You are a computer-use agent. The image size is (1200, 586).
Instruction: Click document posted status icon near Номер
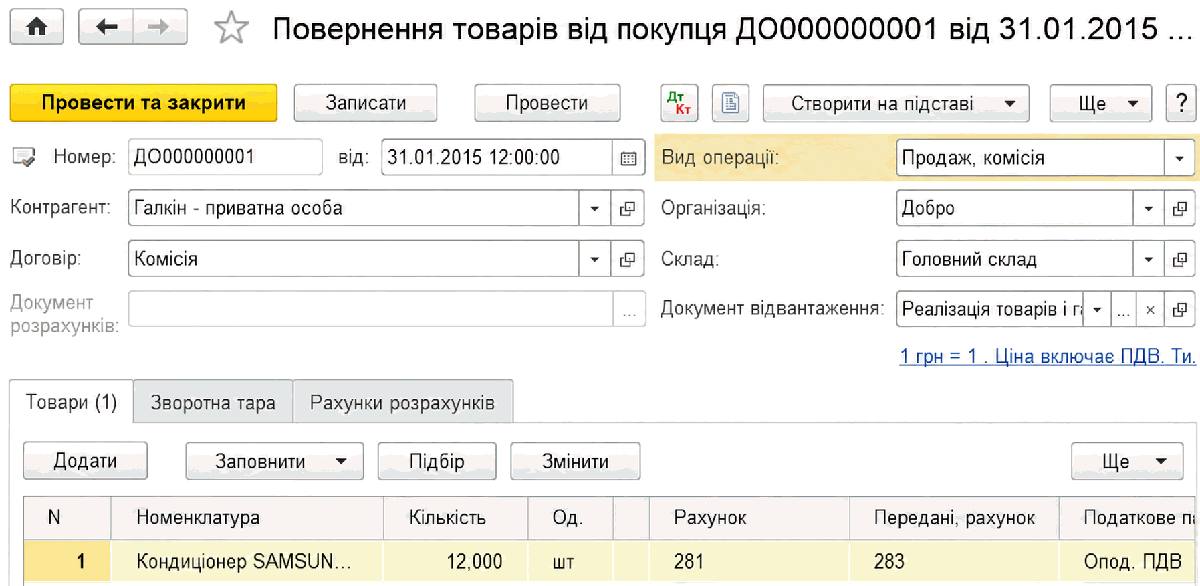pyautogui.click(x=24, y=157)
